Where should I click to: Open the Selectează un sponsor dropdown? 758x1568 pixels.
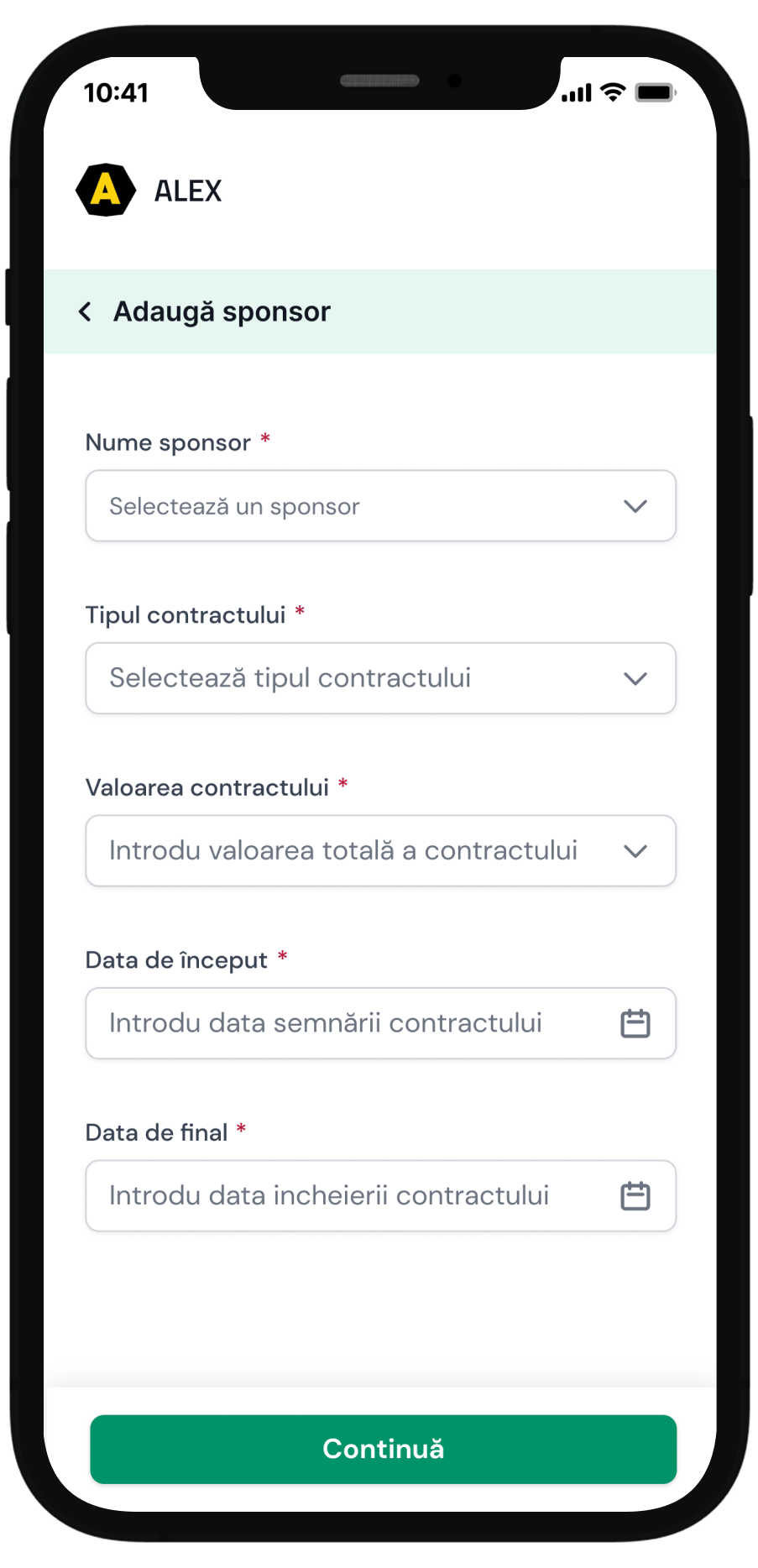click(x=353, y=506)
